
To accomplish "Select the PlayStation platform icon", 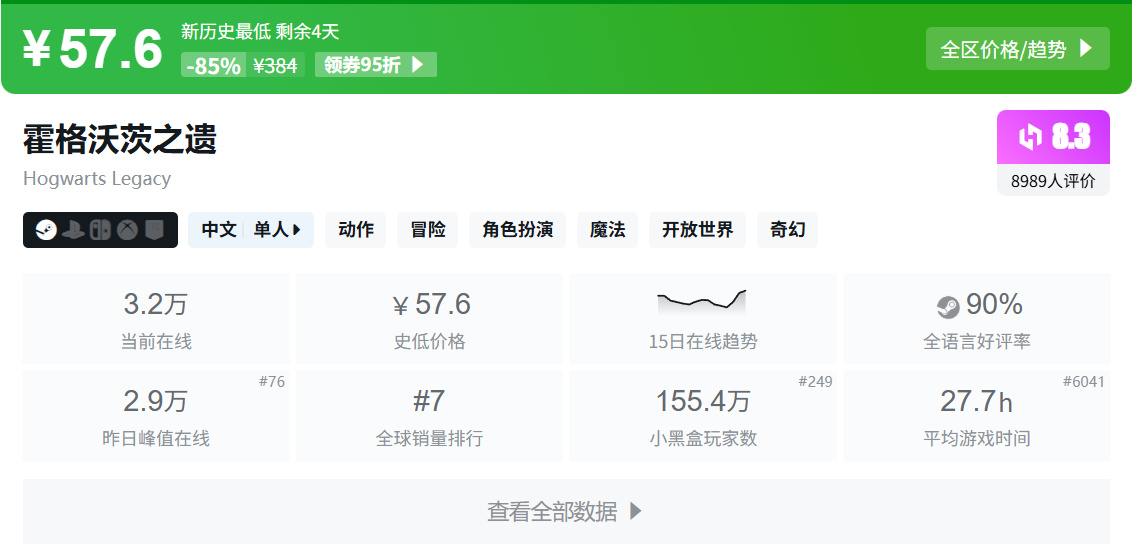I will (x=73, y=230).
